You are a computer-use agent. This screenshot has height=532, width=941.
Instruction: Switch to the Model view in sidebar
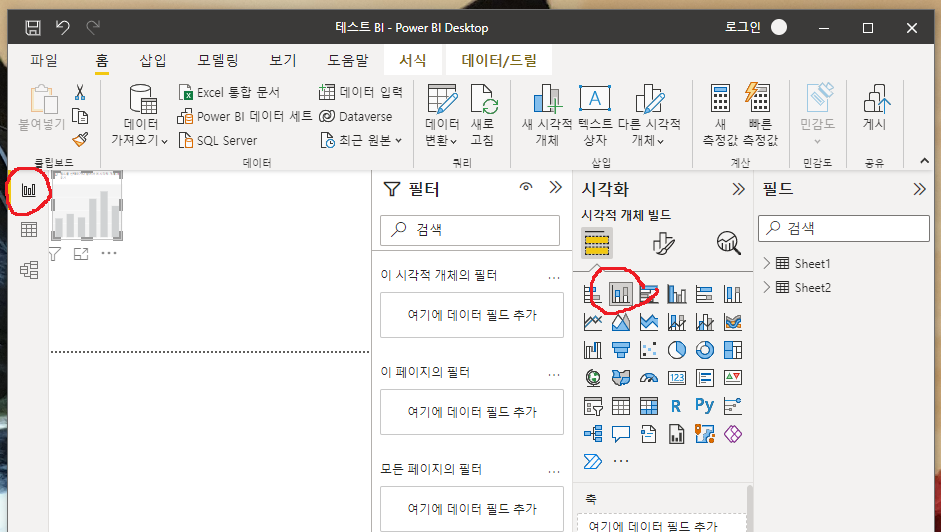pyautogui.click(x=29, y=270)
